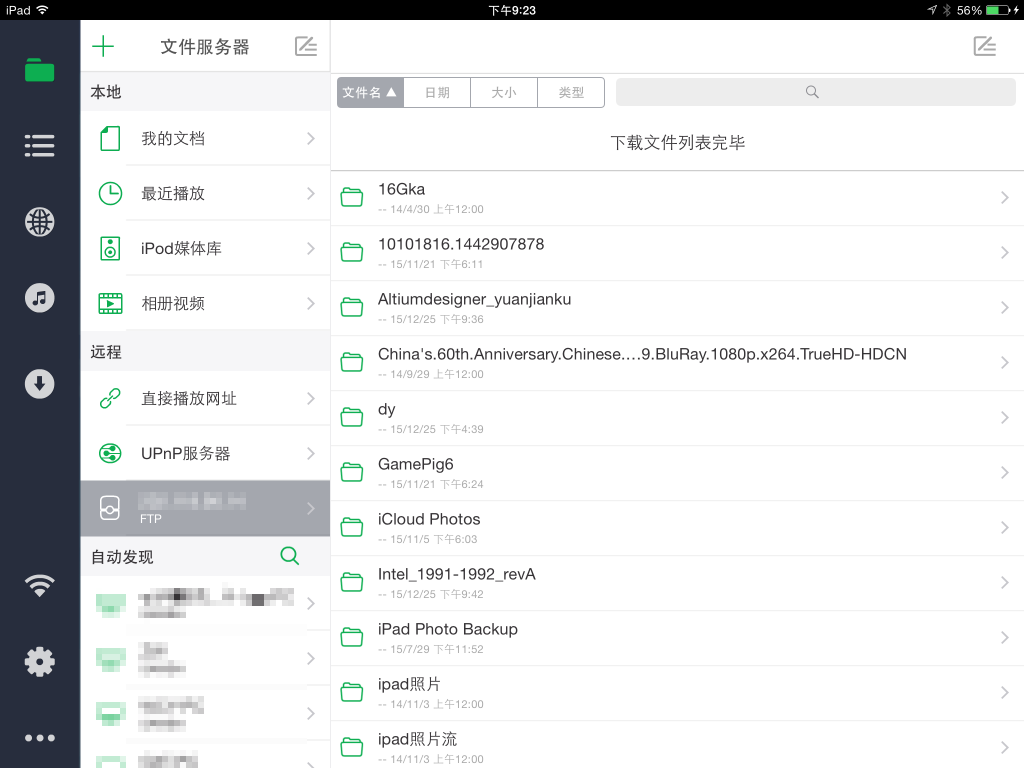Image resolution: width=1024 pixels, height=768 pixels.
Task: Open the downloads arrow icon in sidebar
Action: click(x=39, y=383)
